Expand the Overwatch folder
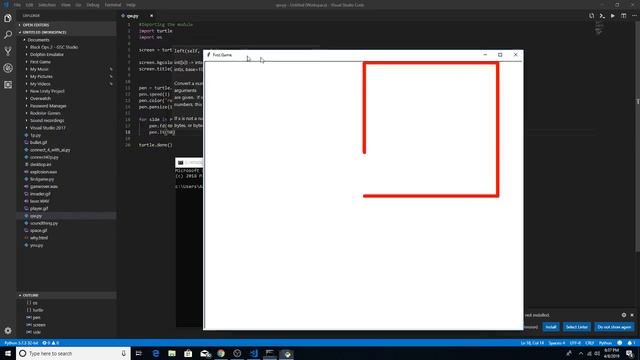The image size is (640, 360). [67, 98]
